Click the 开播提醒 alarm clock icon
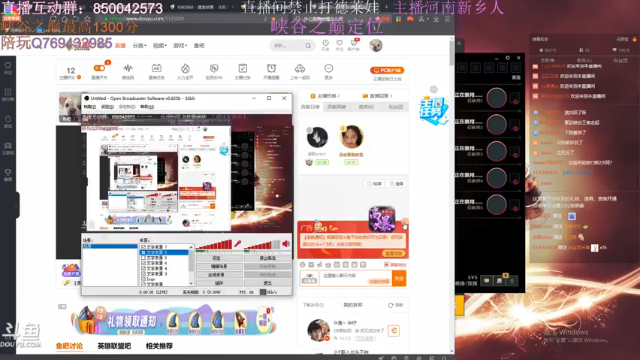640x360 pixels. 271,68
